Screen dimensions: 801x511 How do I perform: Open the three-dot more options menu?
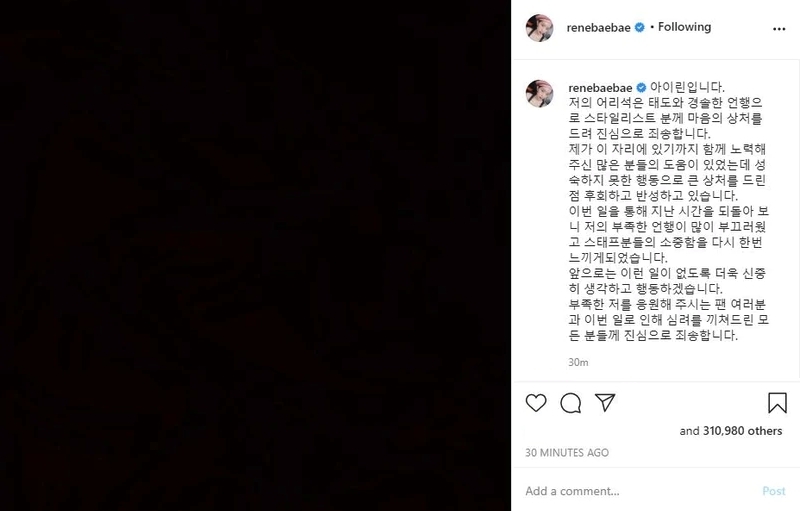(x=779, y=29)
